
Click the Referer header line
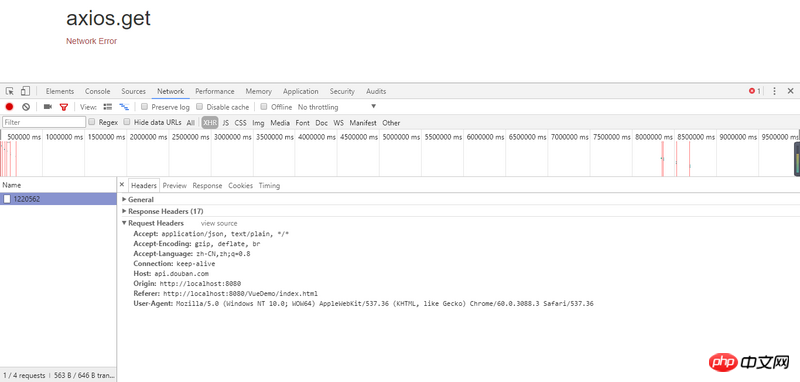pyautogui.click(x=226, y=294)
